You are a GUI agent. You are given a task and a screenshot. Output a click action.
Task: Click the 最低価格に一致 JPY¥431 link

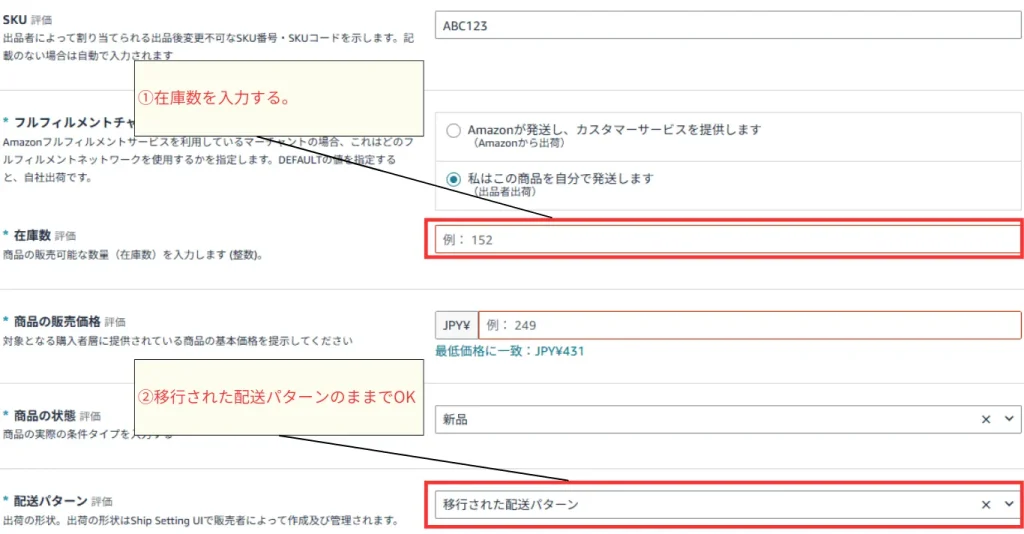[509, 351]
